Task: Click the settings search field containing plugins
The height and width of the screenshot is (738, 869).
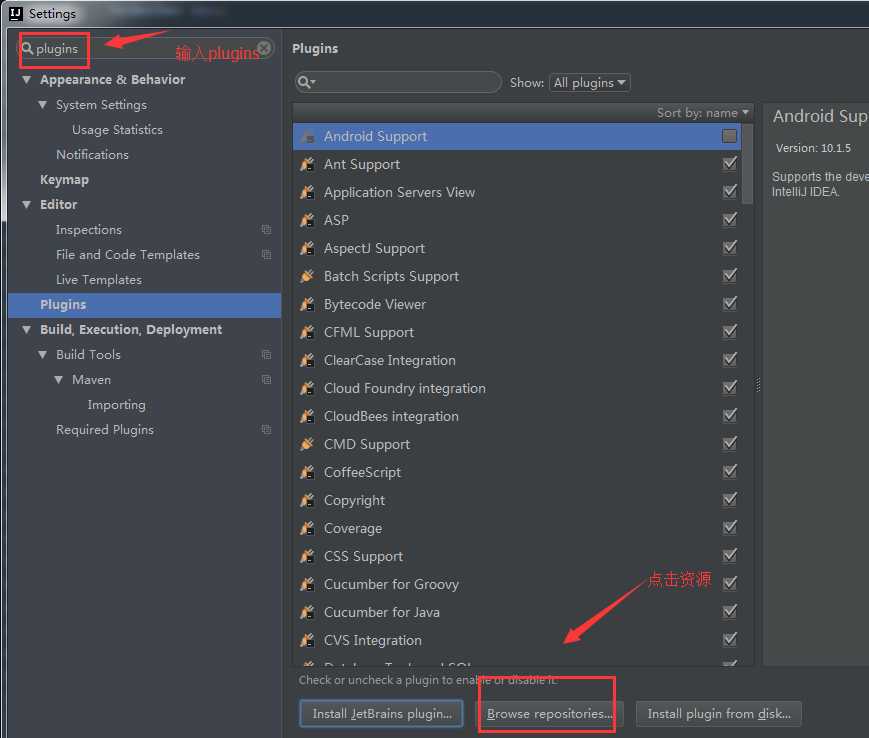Action: coord(146,48)
